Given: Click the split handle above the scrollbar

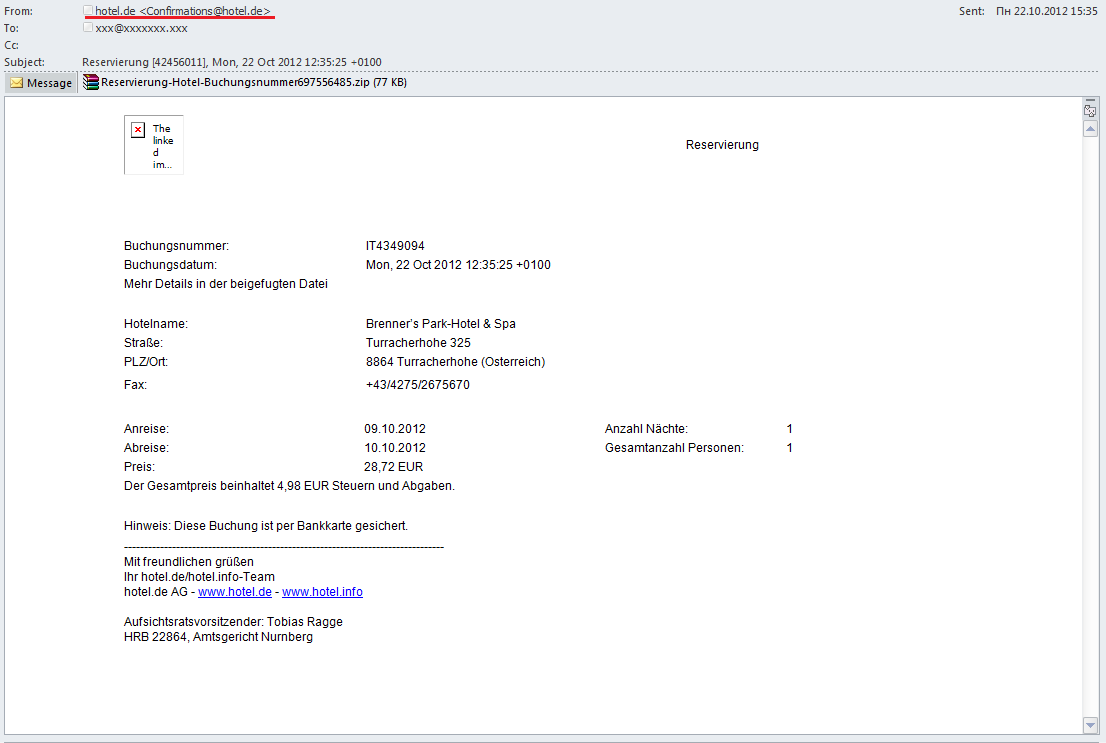Looking at the screenshot, I should coord(1090,101).
